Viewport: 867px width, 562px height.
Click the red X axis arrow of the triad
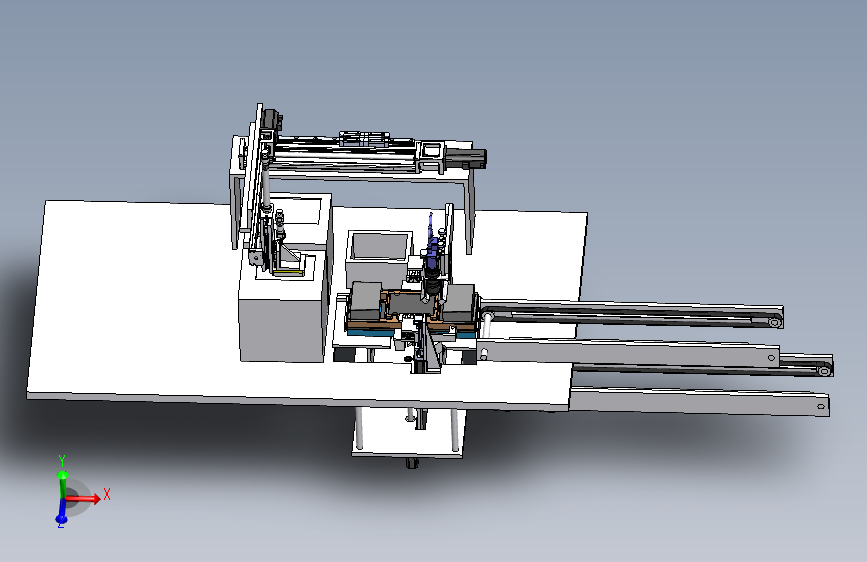84,499
